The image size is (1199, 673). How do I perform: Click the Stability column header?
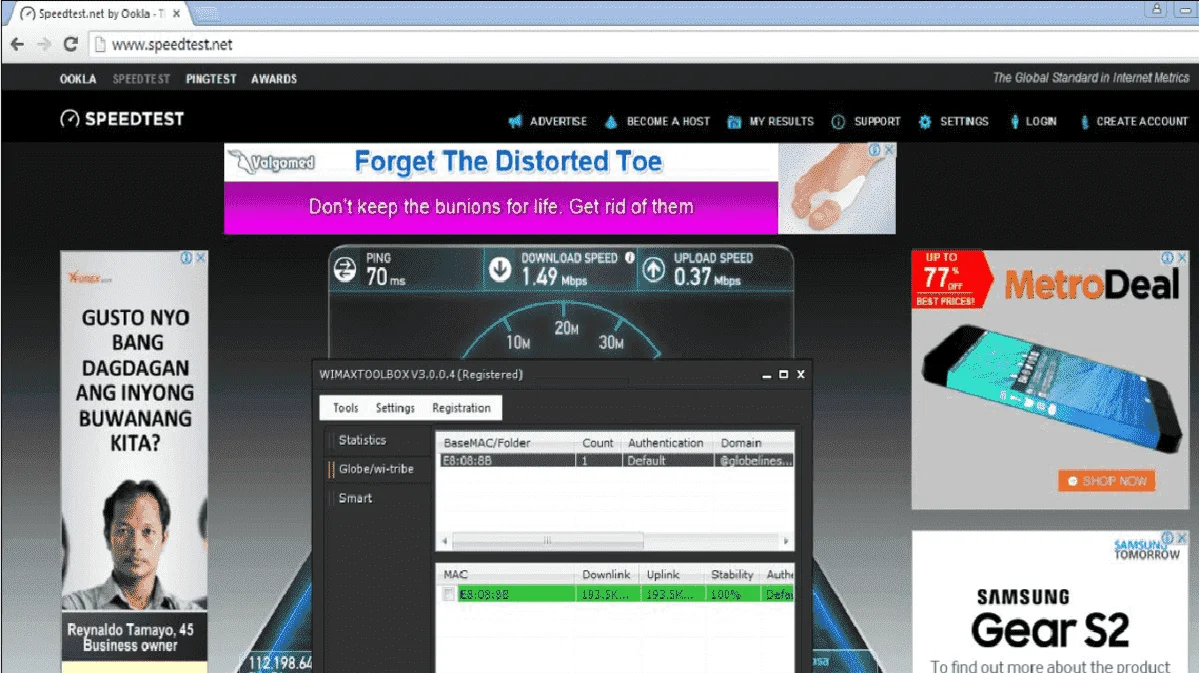[732, 574]
